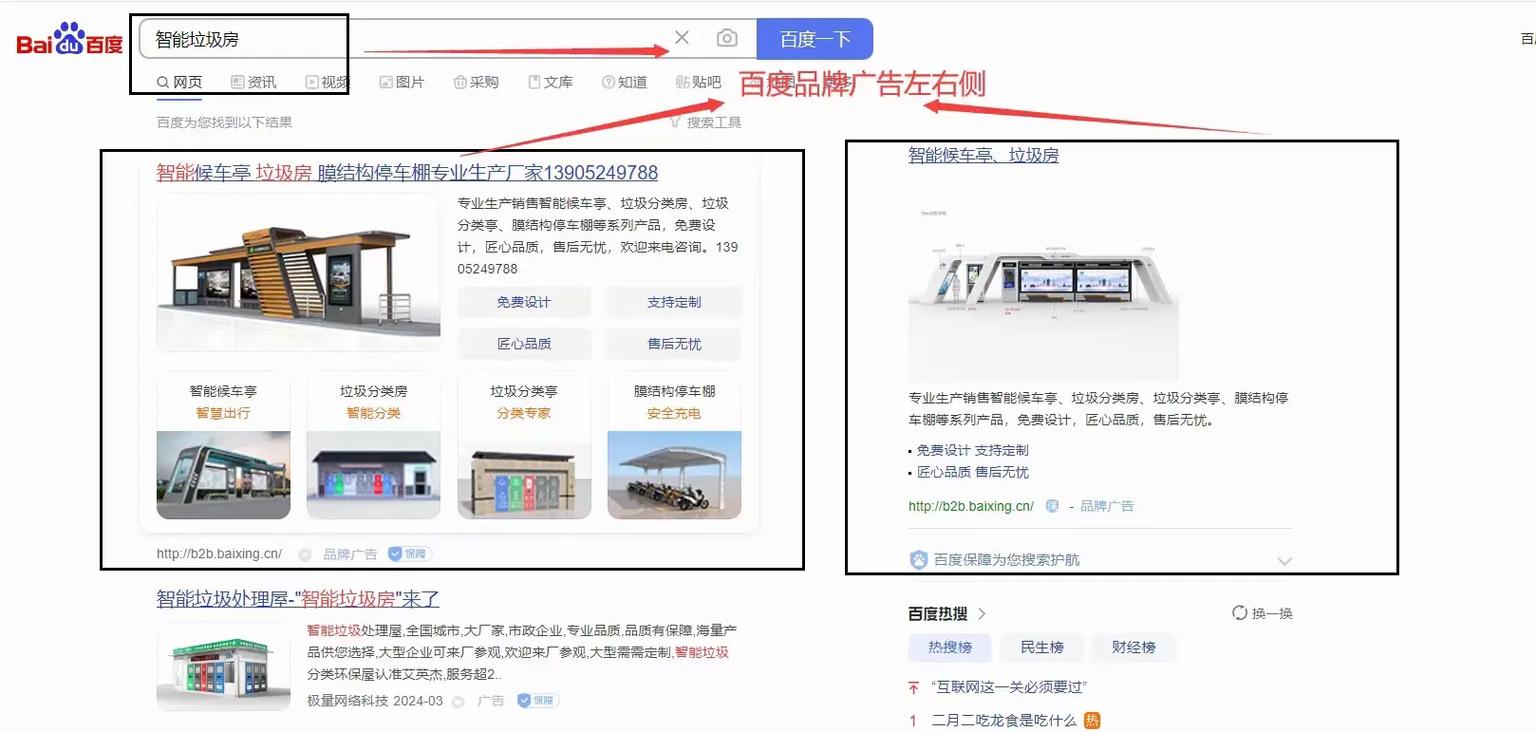The image size is (1536, 732).
Task: Switch to the 财经榜 tab
Action: click(1134, 647)
